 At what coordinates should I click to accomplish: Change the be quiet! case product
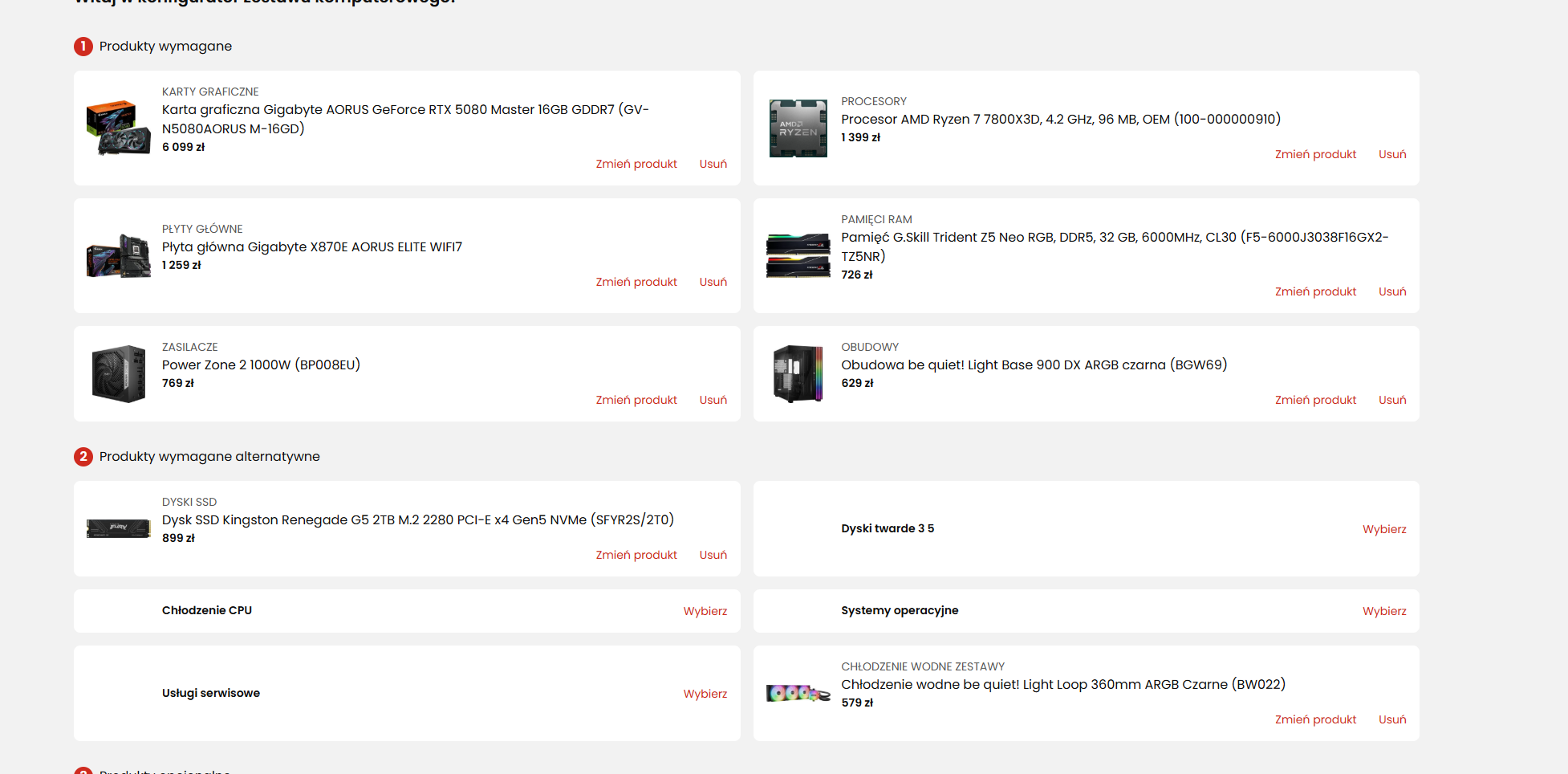[x=1315, y=400]
